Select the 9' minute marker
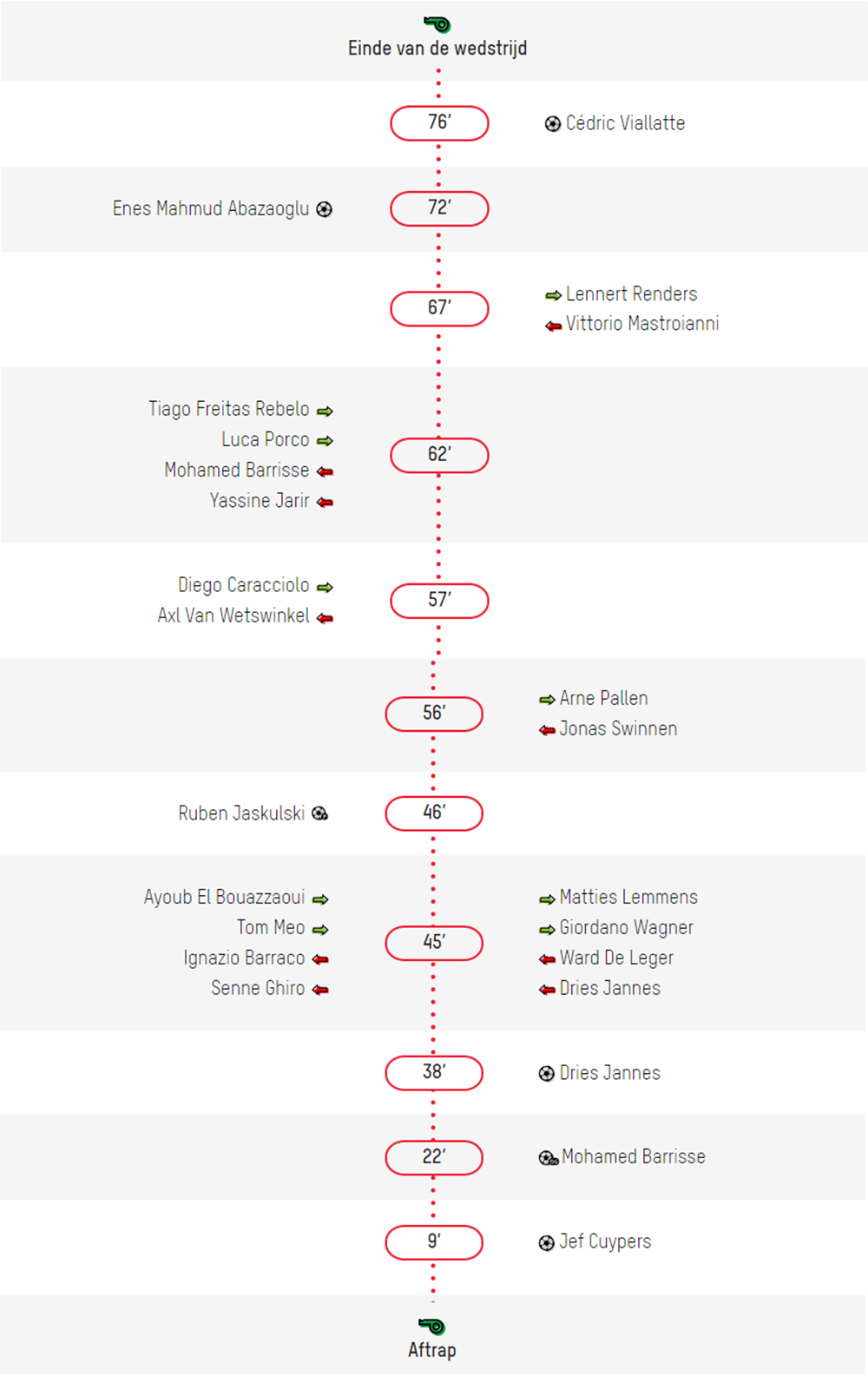868x1376 pixels. pyautogui.click(x=434, y=1242)
